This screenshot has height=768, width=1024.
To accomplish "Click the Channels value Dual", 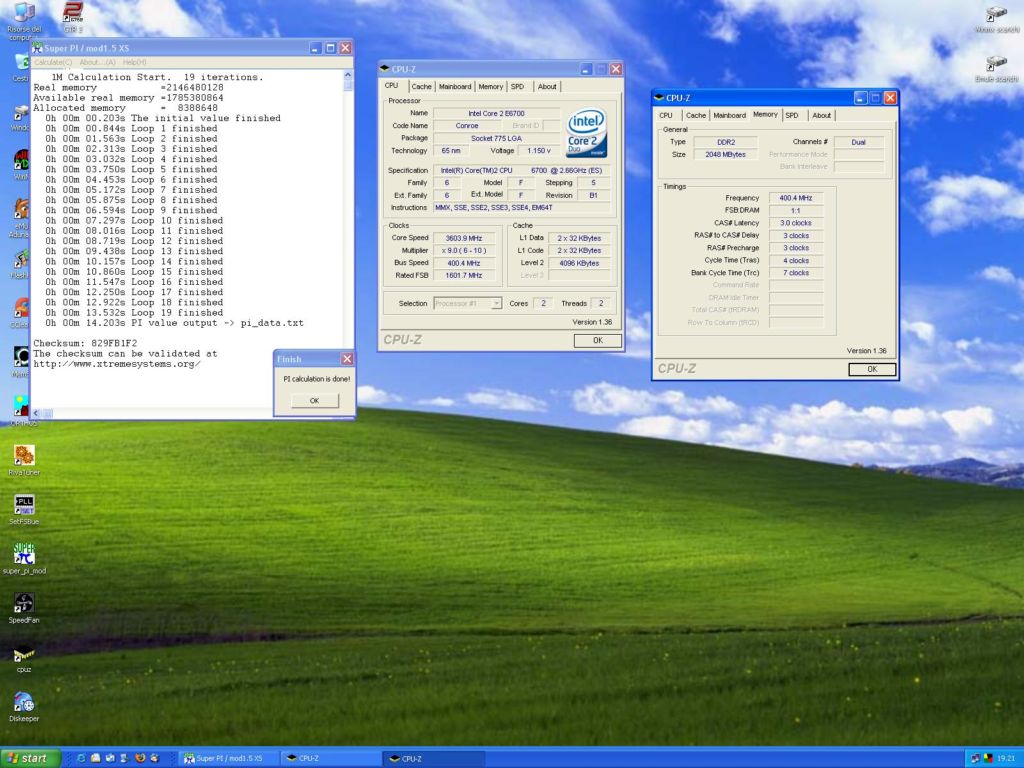I will [859, 142].
